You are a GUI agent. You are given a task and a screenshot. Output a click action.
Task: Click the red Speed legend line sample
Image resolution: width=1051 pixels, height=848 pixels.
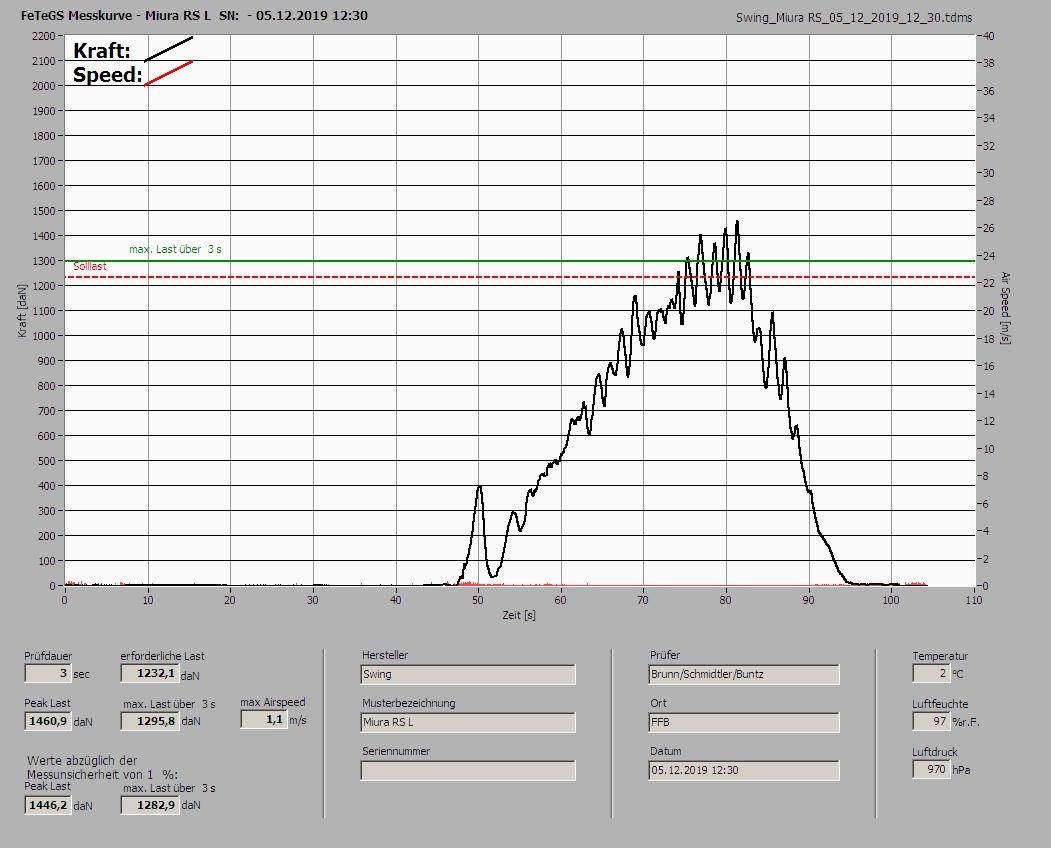pos(169,73)
